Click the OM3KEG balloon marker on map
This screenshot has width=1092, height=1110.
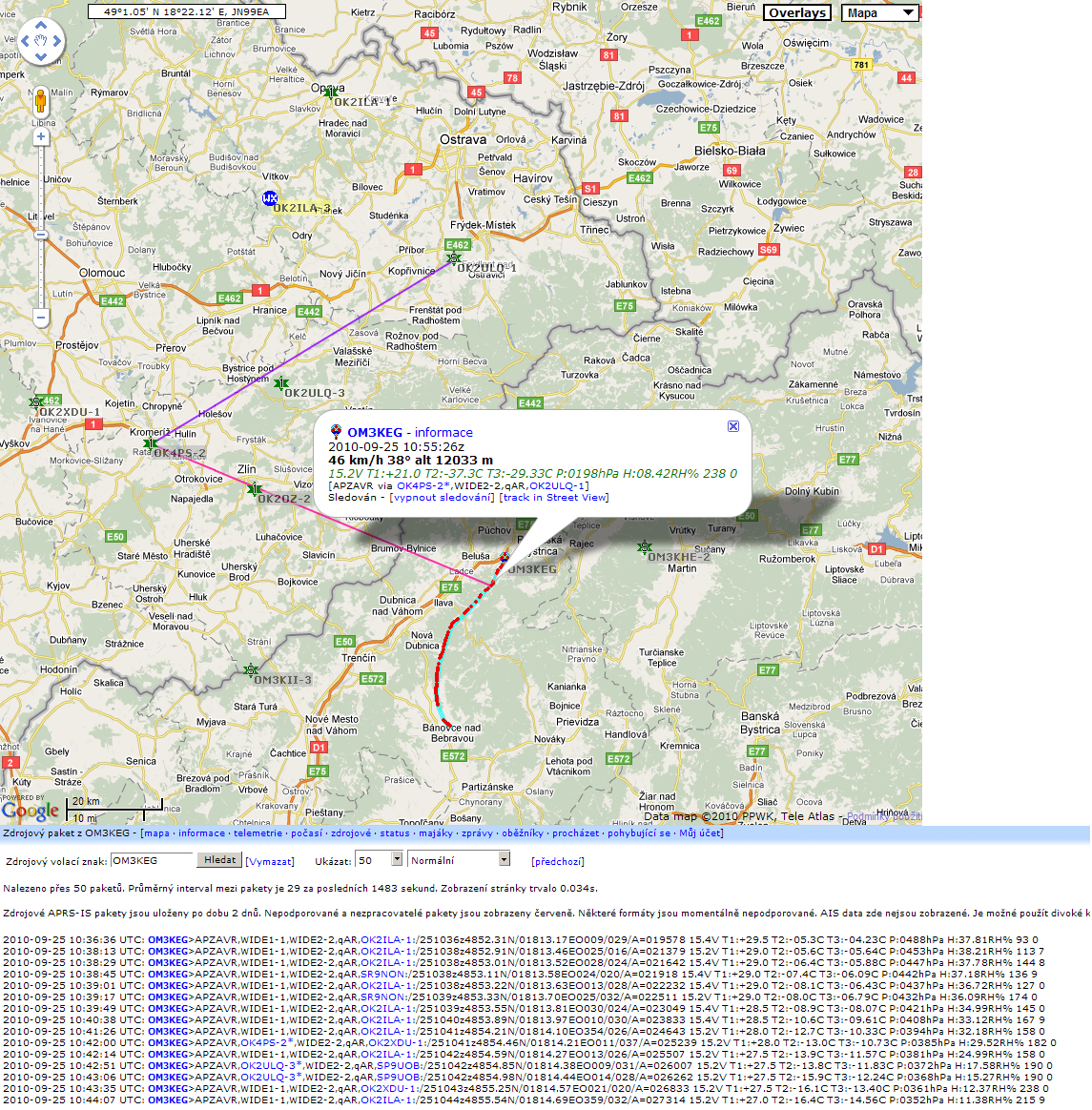point(505,557)
